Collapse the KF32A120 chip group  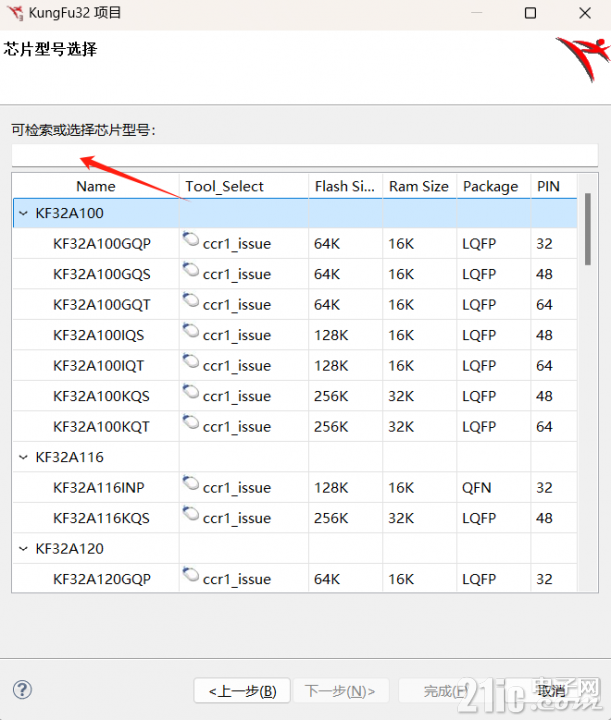[23, 548]
